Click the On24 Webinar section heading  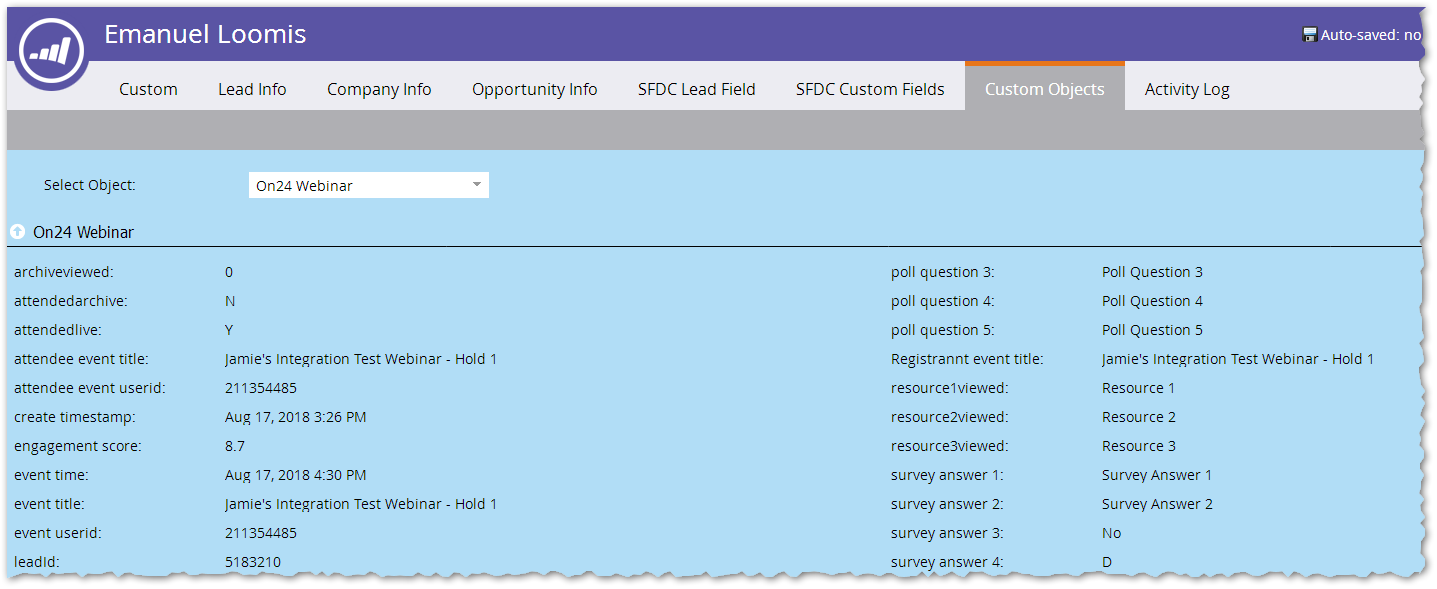[x=83, y=232]
